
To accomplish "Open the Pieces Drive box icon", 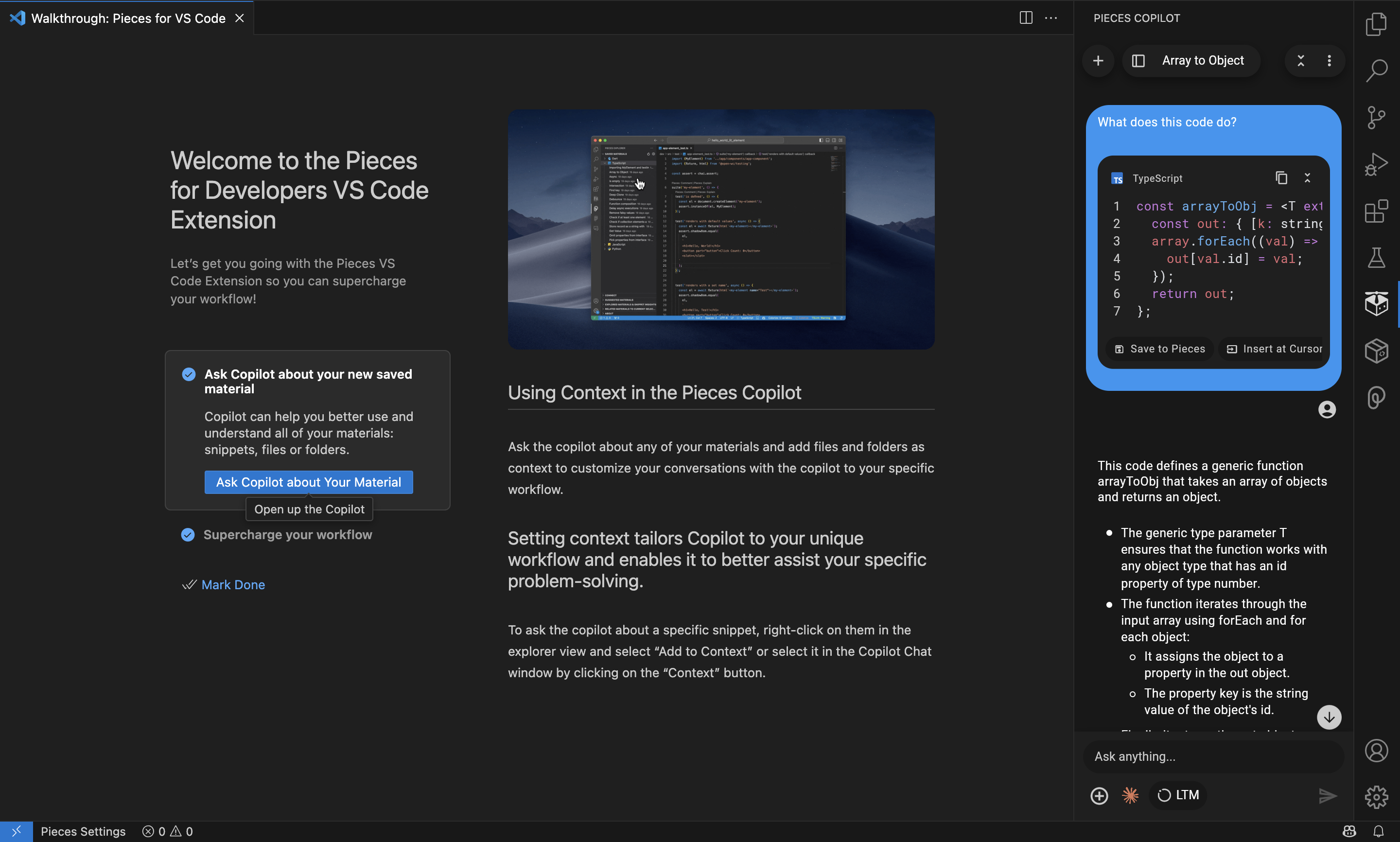I will (x=1376, y=351).
